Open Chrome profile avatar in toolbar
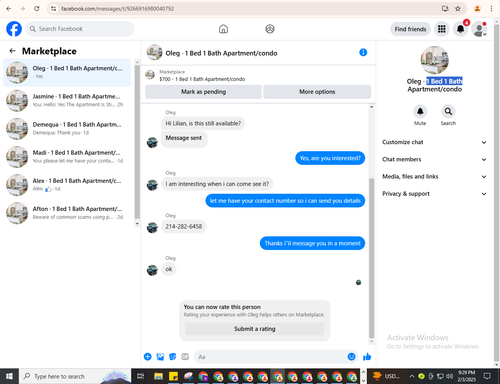The image size is (500, 384). 477,9
